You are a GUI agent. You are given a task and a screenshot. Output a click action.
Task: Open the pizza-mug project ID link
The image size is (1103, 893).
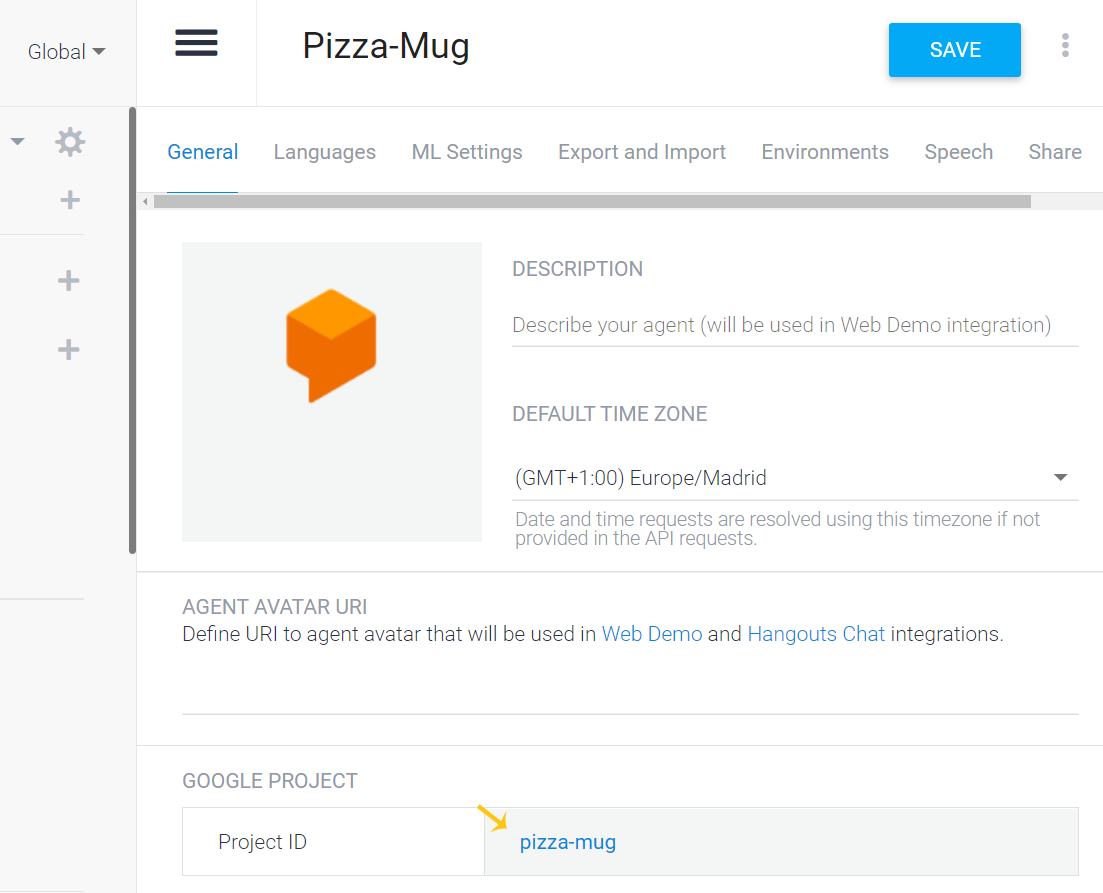pyautogui.click(x=568, y=842)
